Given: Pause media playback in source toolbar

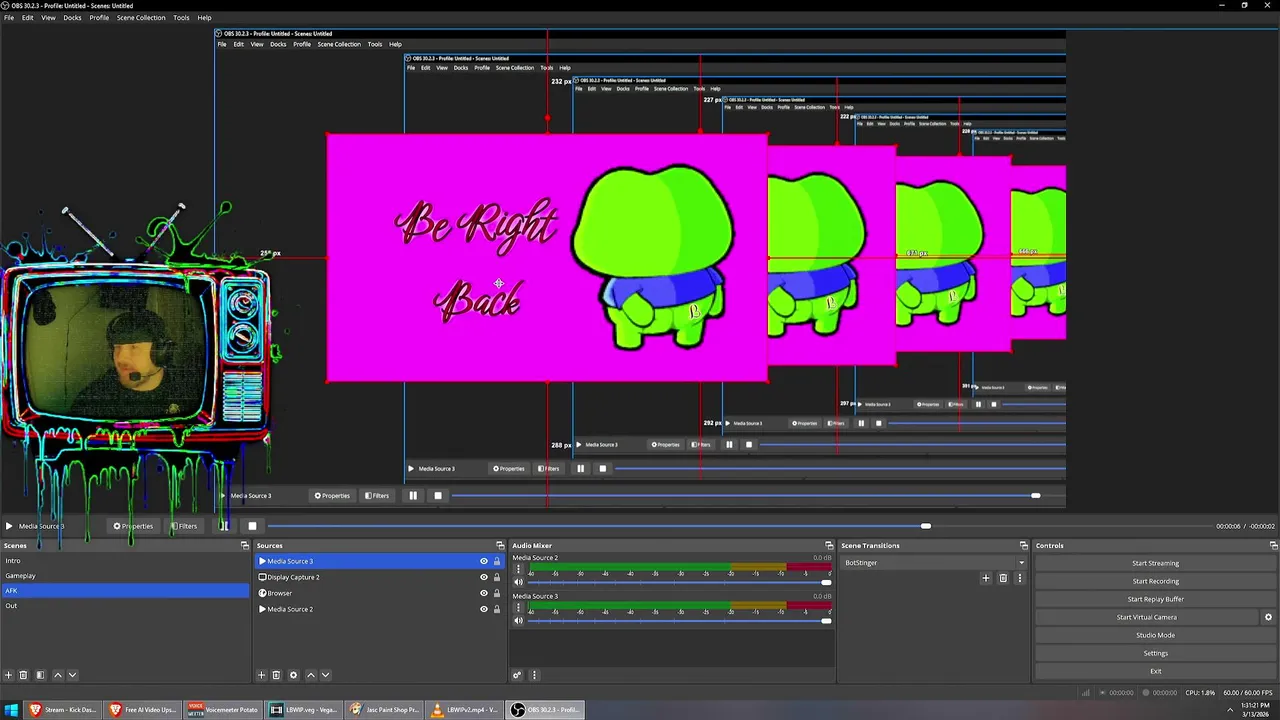Looking at the screenshot, I should (225, 526).
